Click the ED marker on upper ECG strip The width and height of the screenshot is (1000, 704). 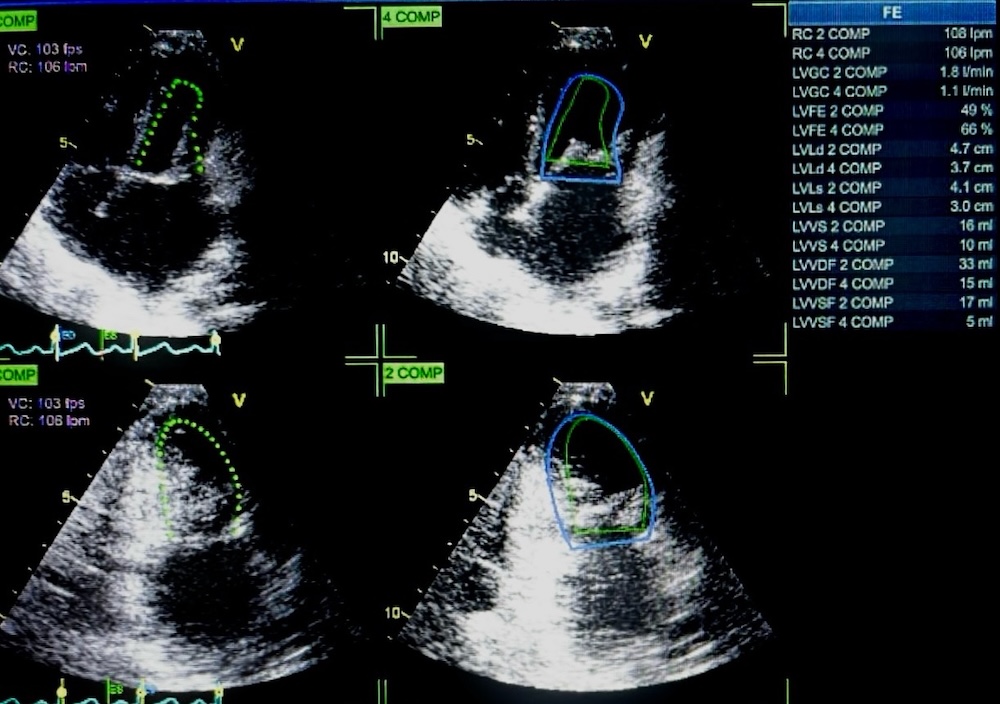[68, 335]
